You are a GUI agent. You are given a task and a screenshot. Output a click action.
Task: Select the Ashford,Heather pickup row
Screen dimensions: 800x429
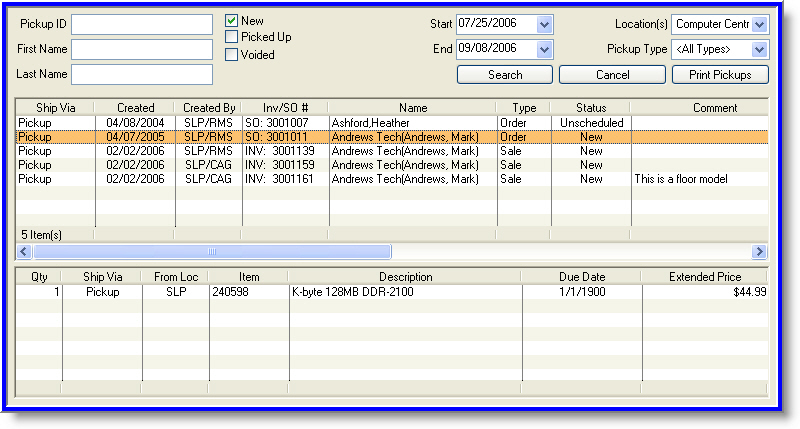click(x=392, y=123)
